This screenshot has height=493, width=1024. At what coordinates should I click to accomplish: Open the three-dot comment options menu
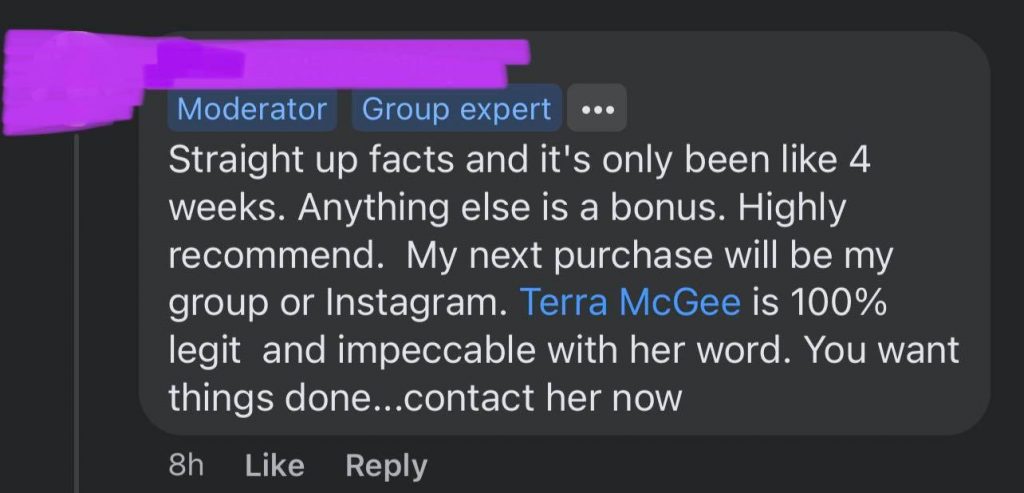597,109
